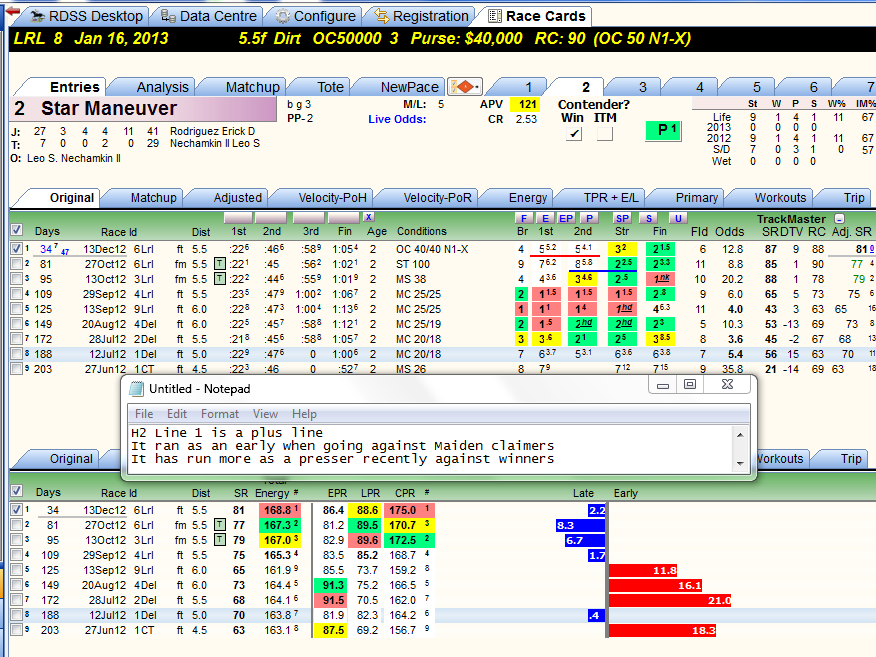Check the 13Sep12 pace line checkbox

(x=17, y=309)
